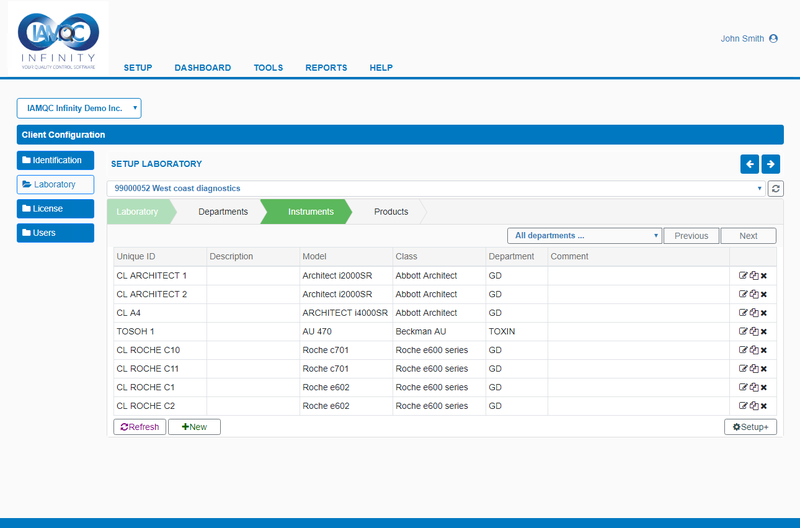The image size is (800, 528).
Task: Expand the West coast diagnostics laboratory selector
Action: (x=436, y=188)
